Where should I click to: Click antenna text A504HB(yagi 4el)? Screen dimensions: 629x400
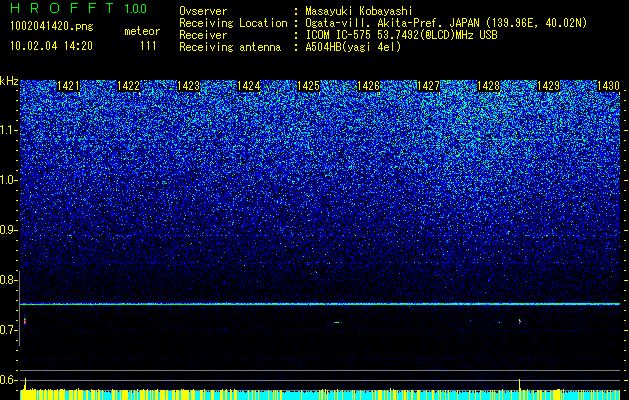point(353,47)
